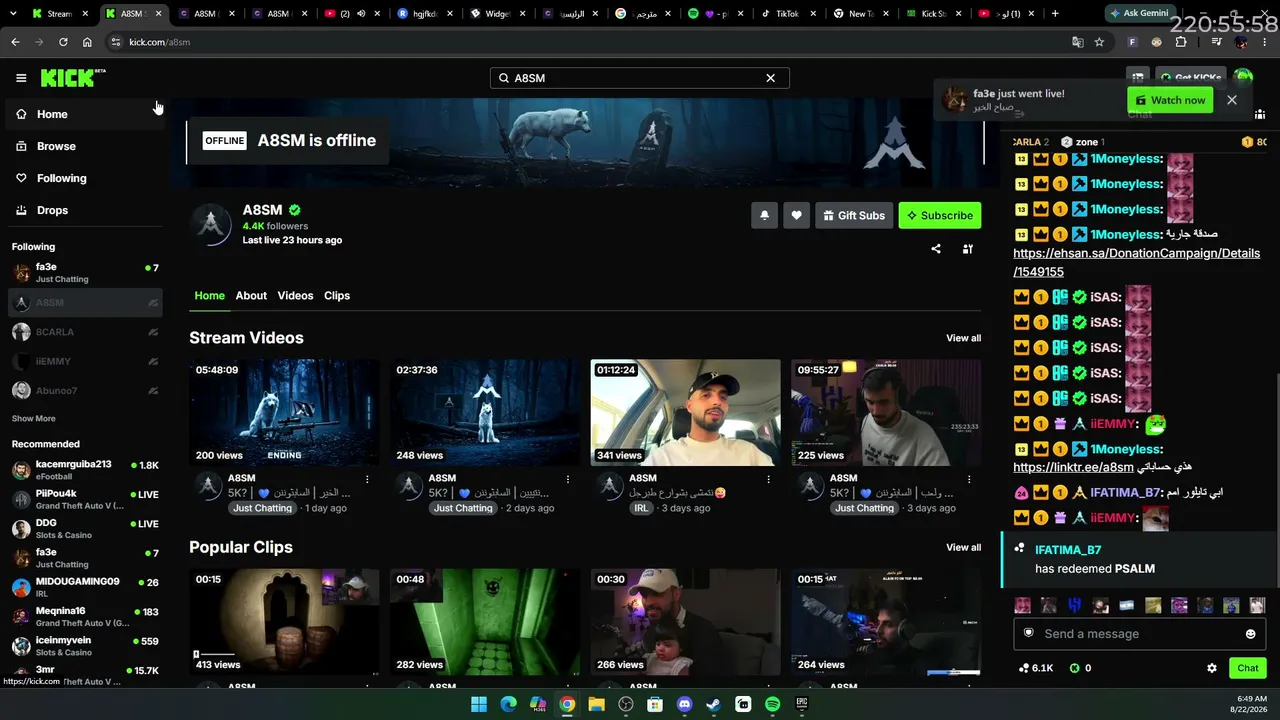Open options menu for 248-views video
Viewport: 1280px width, 720px height.
(568, 480)
